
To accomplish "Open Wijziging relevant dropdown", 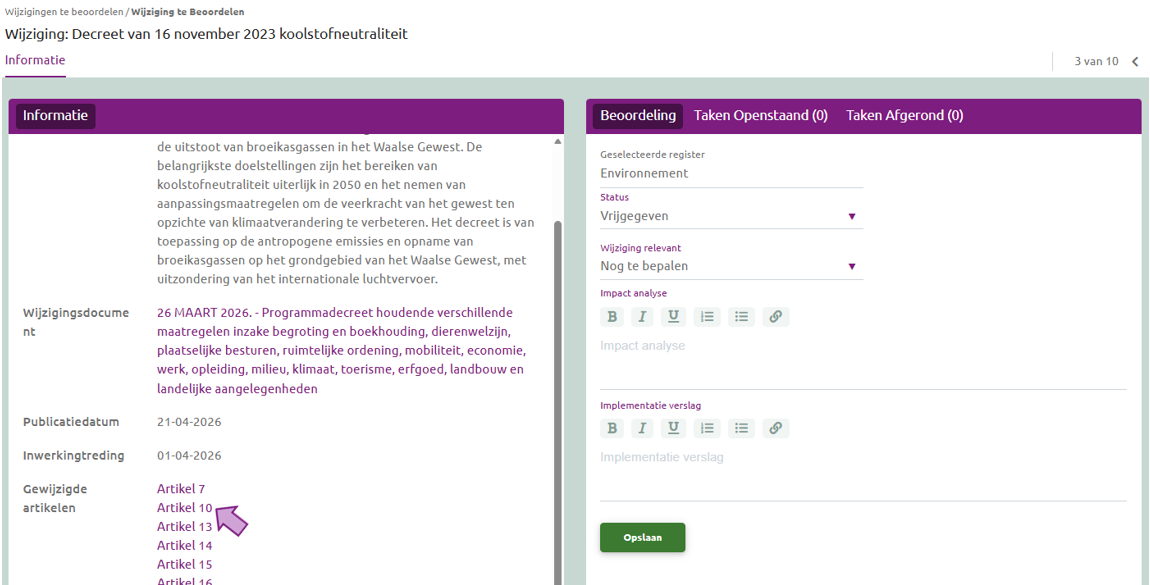I will click(731, 266).
